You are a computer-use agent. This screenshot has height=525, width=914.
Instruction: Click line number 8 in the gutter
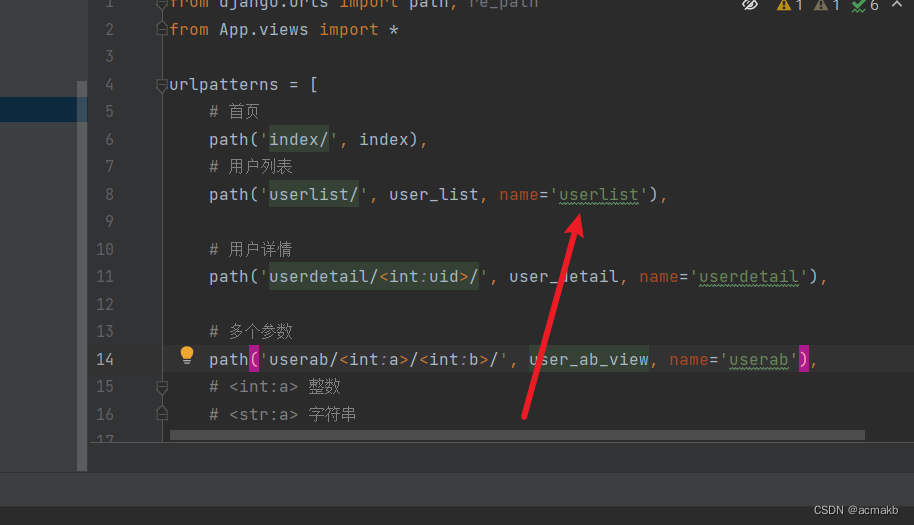[109, 195]
